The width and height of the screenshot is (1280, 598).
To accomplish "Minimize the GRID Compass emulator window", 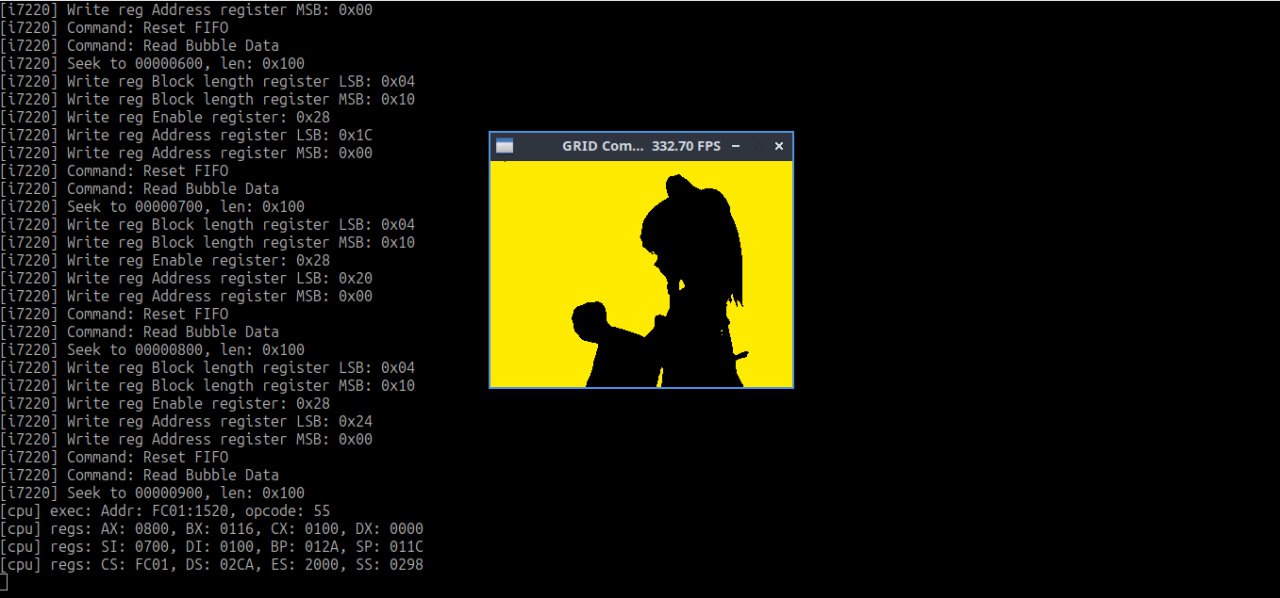I will coord(736,146).
